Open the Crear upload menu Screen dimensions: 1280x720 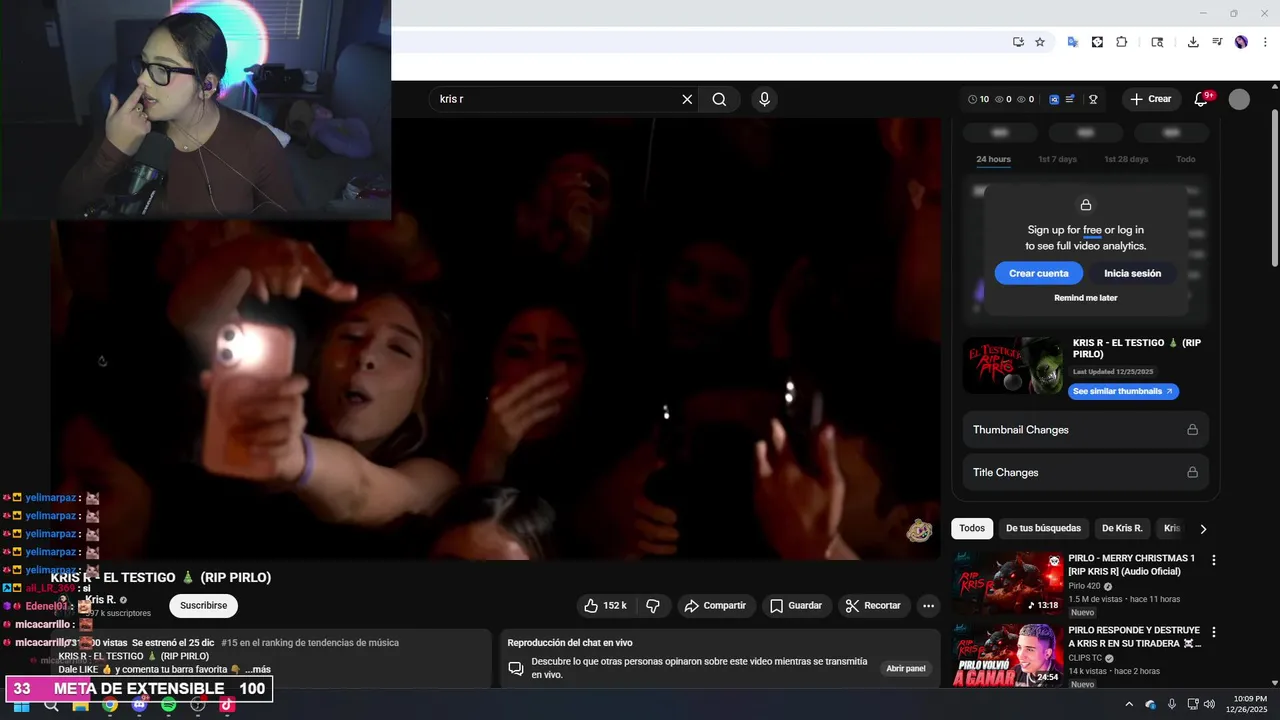(1150, 99)
